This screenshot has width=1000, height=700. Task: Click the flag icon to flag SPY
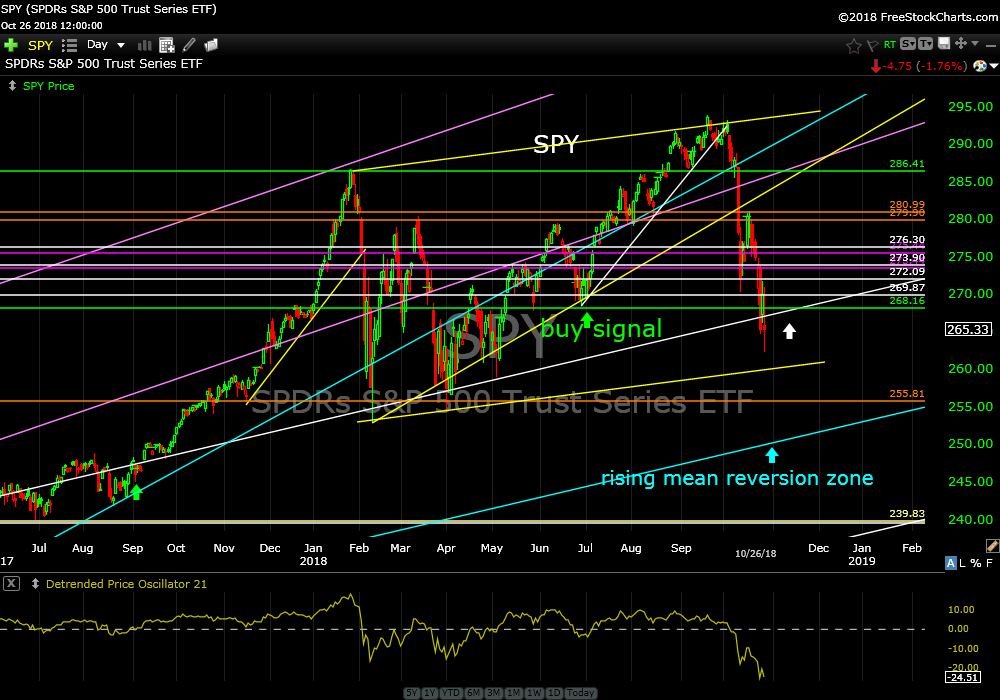[x=871, y=45]
